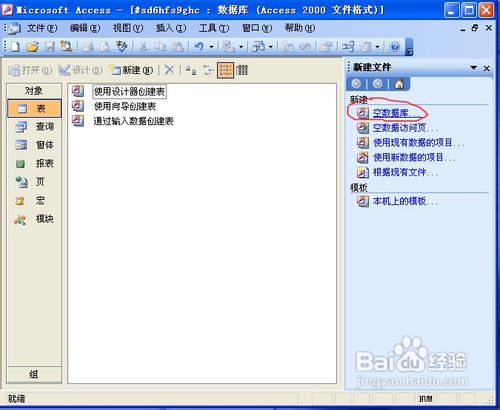Click the Forward arrow in task pane
The height and width of the screenshot is (410, 500).
pos(377,84)
